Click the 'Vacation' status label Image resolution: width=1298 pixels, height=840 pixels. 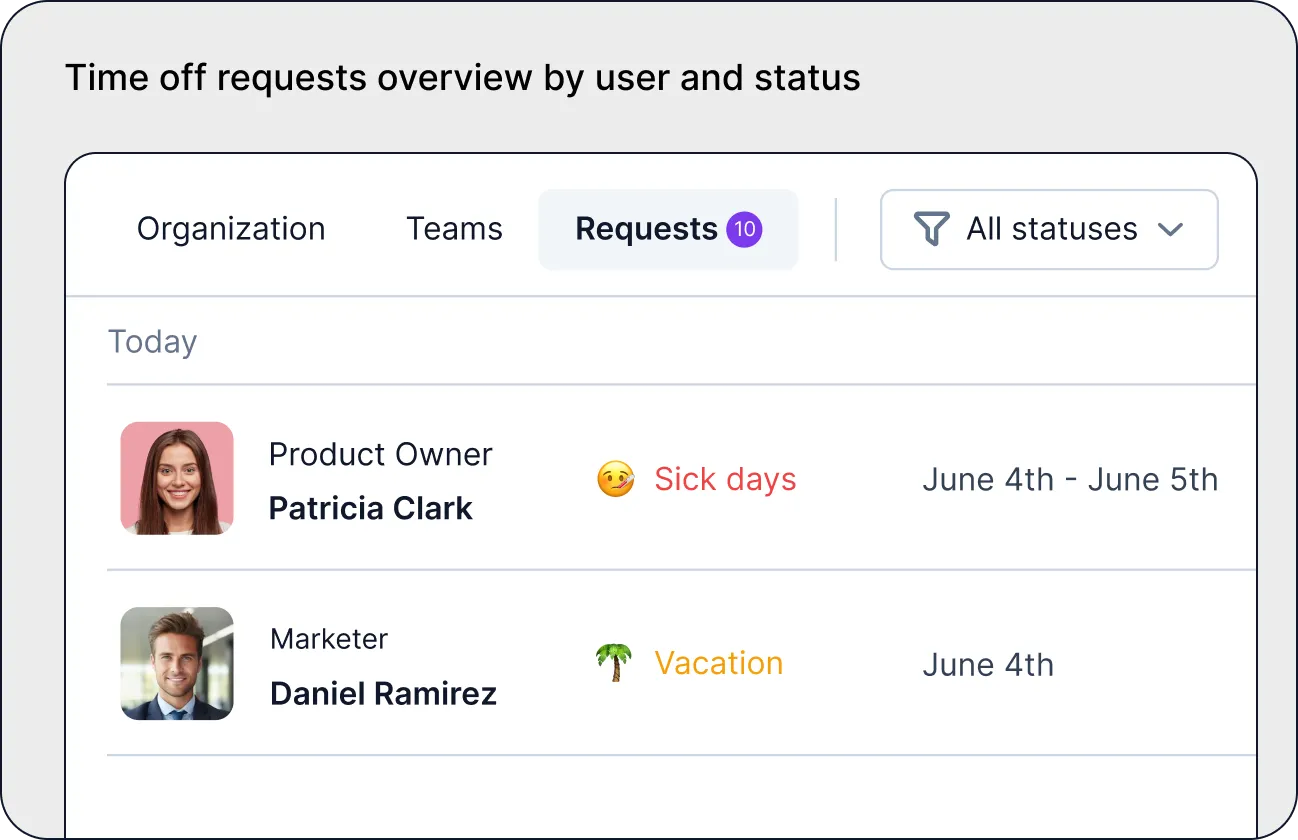click(x=718, y=662)
